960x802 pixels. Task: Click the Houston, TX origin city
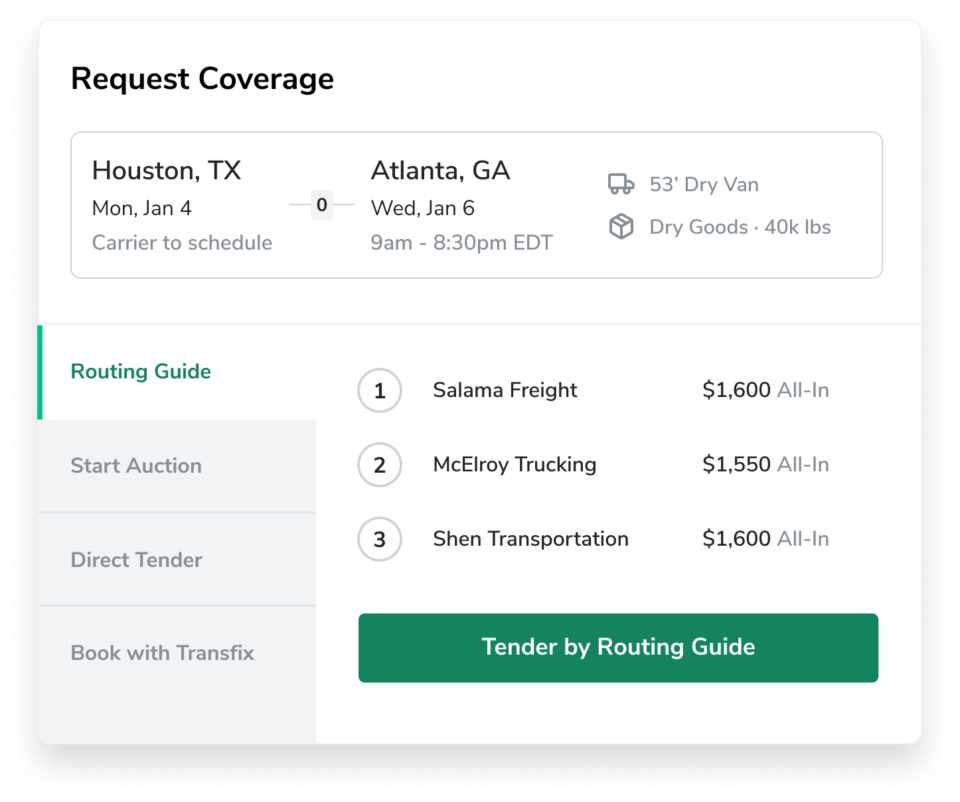click(x=166, y=171)
